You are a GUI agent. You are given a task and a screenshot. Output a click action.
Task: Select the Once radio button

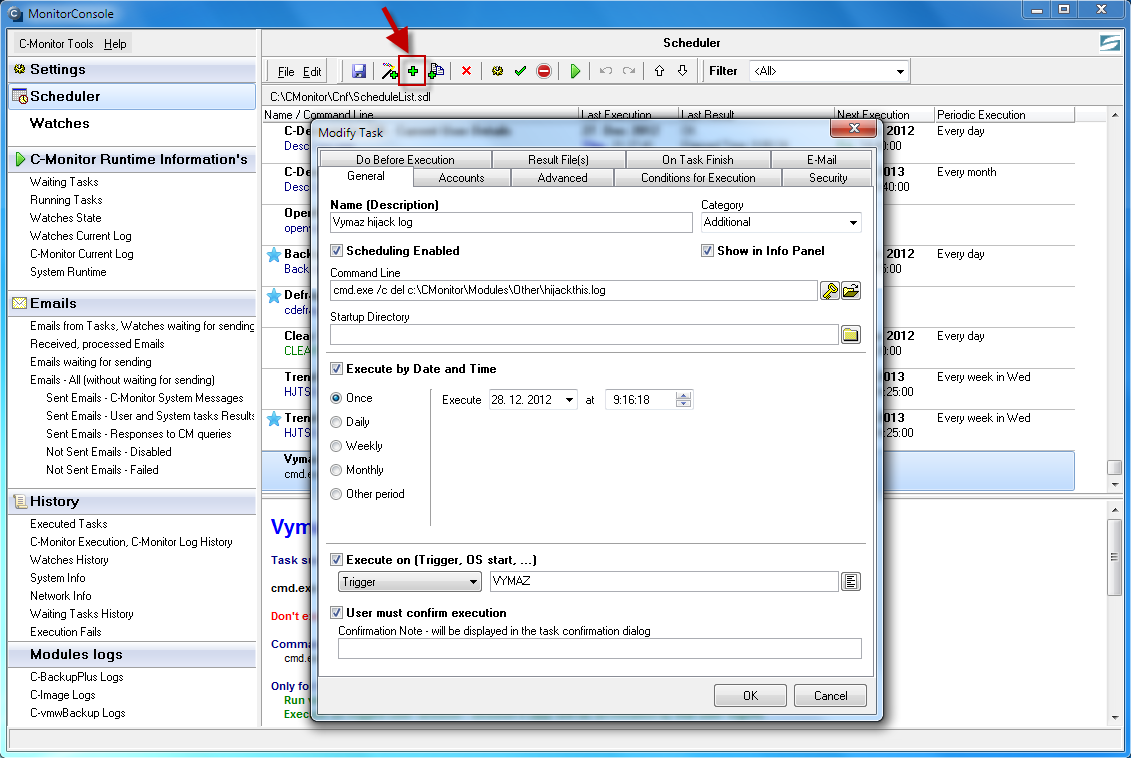tap(336, 398)
